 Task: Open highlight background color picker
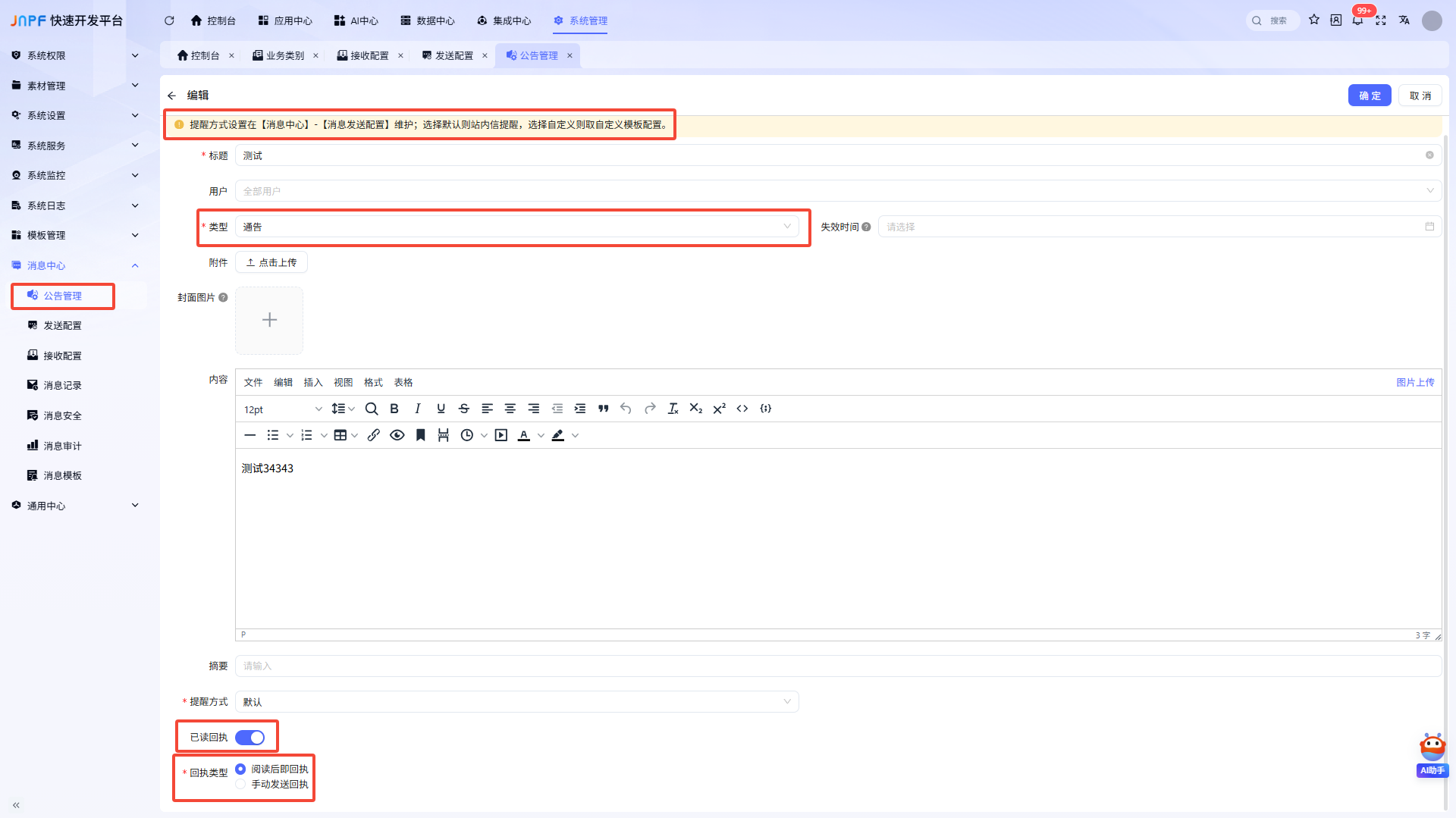558,435
